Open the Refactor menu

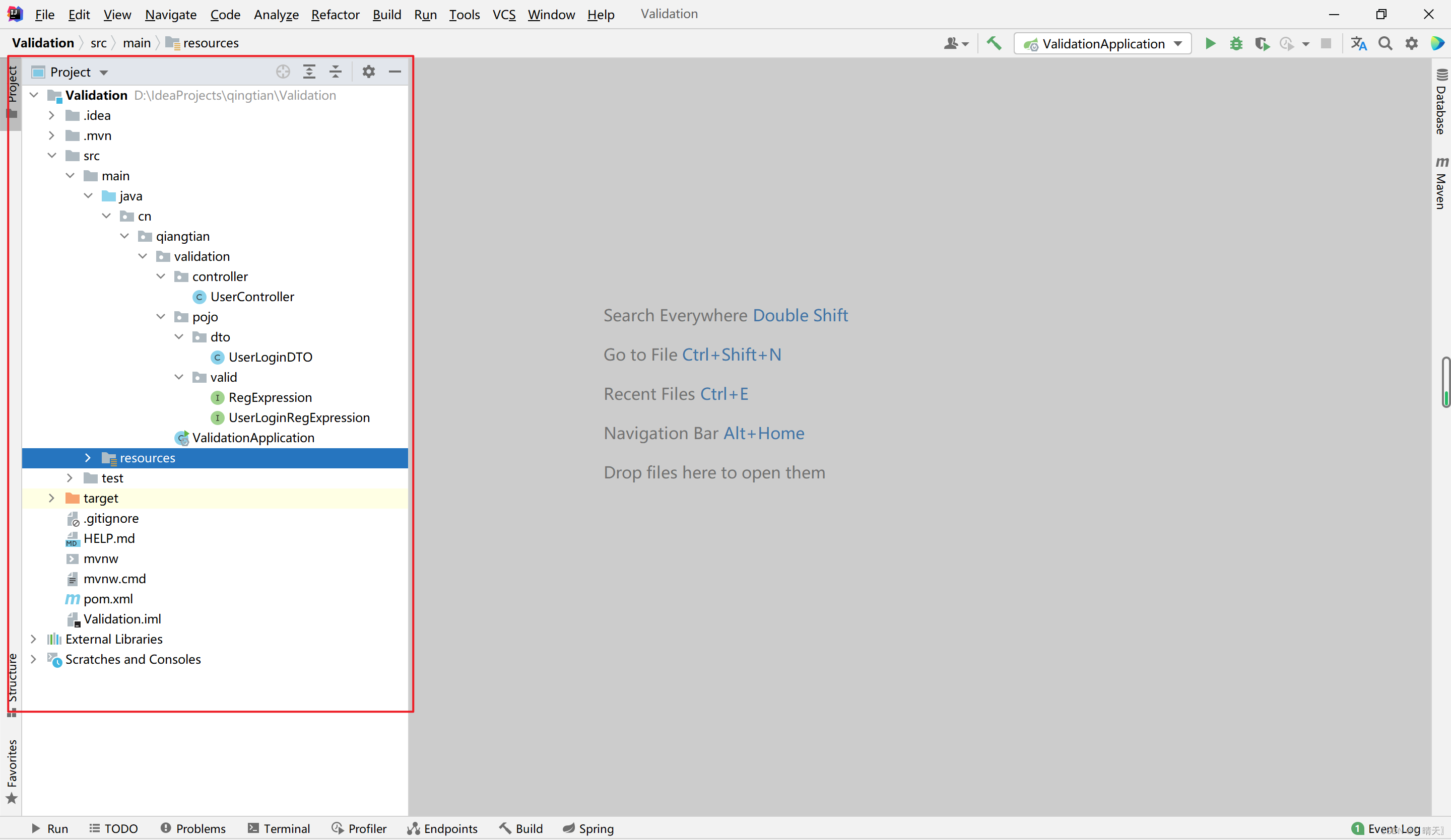click(x=335, y=15)
